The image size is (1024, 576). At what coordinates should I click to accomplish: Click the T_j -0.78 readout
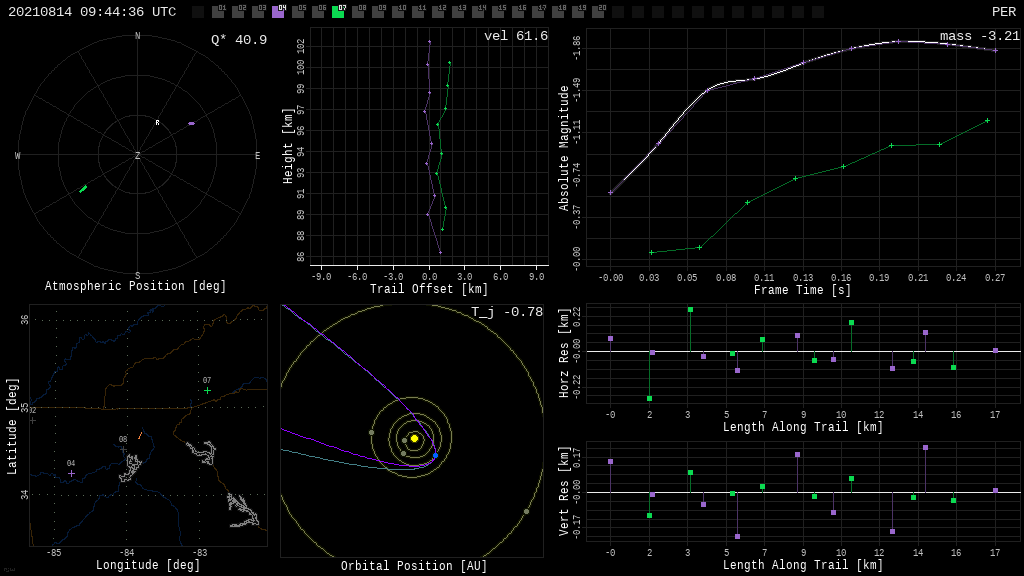pos(507,312)
